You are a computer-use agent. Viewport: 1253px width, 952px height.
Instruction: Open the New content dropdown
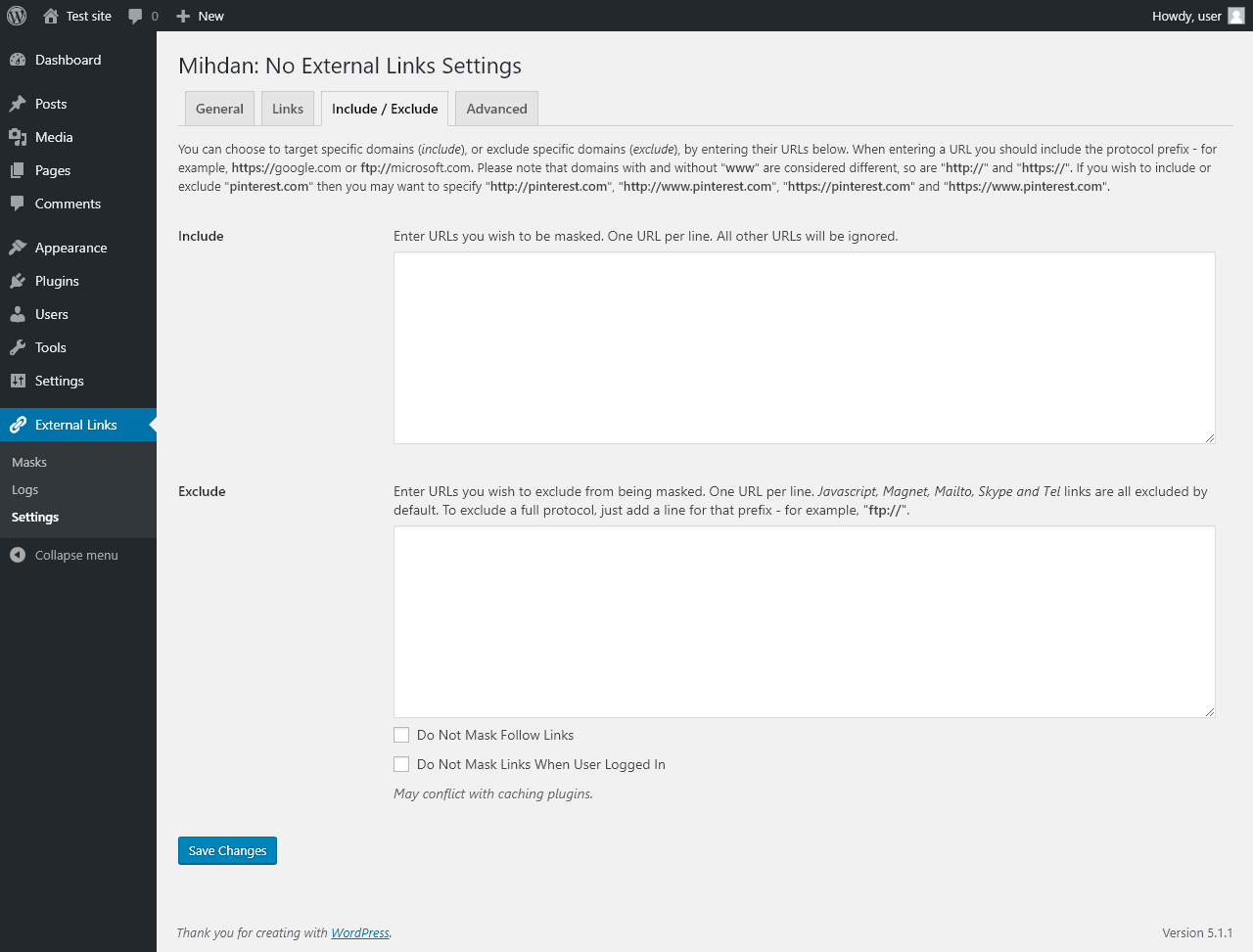click(200, 16)
